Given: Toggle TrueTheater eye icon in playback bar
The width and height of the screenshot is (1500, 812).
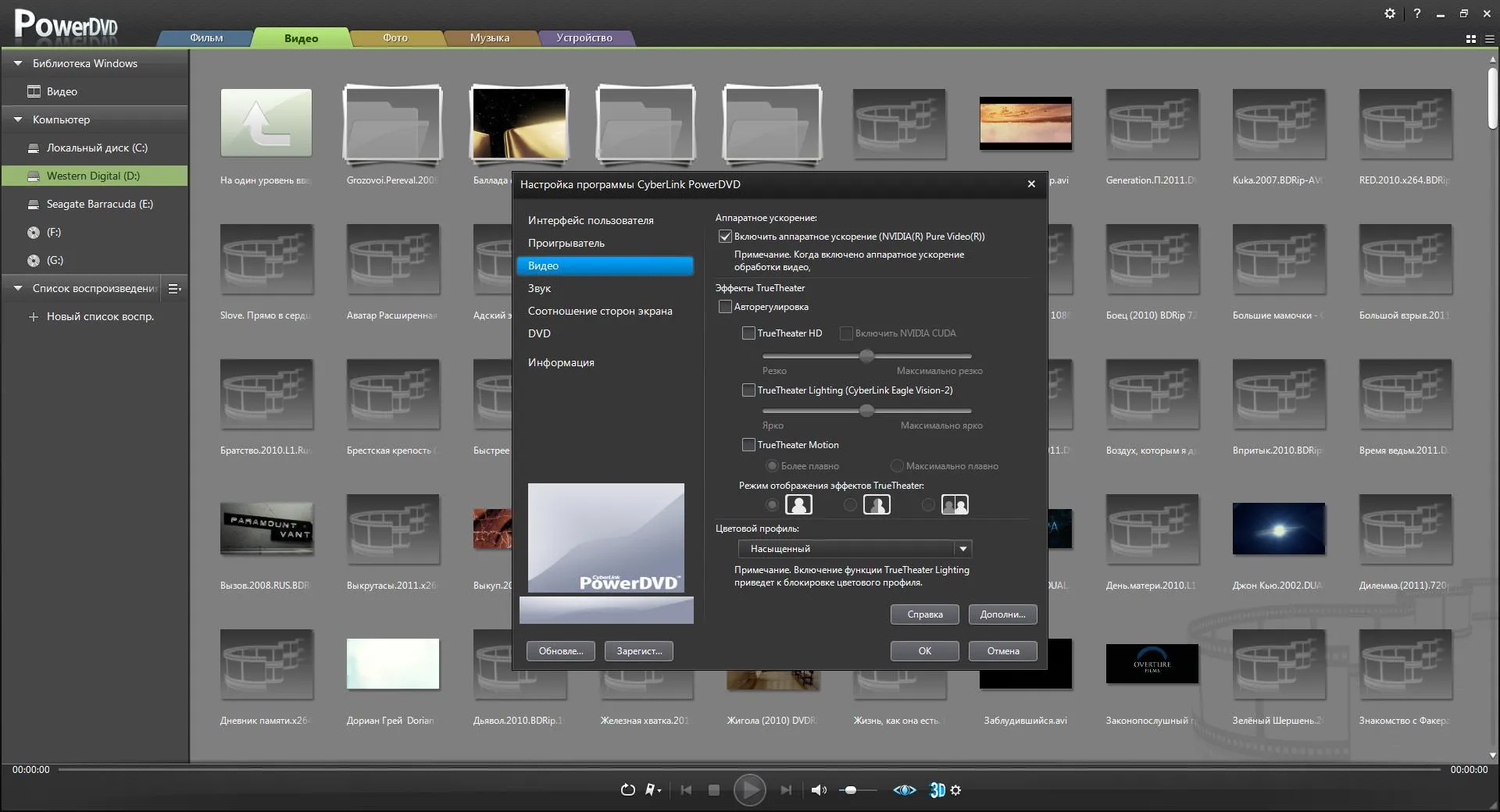Looking at the screenshot, I should coord(905,790).
